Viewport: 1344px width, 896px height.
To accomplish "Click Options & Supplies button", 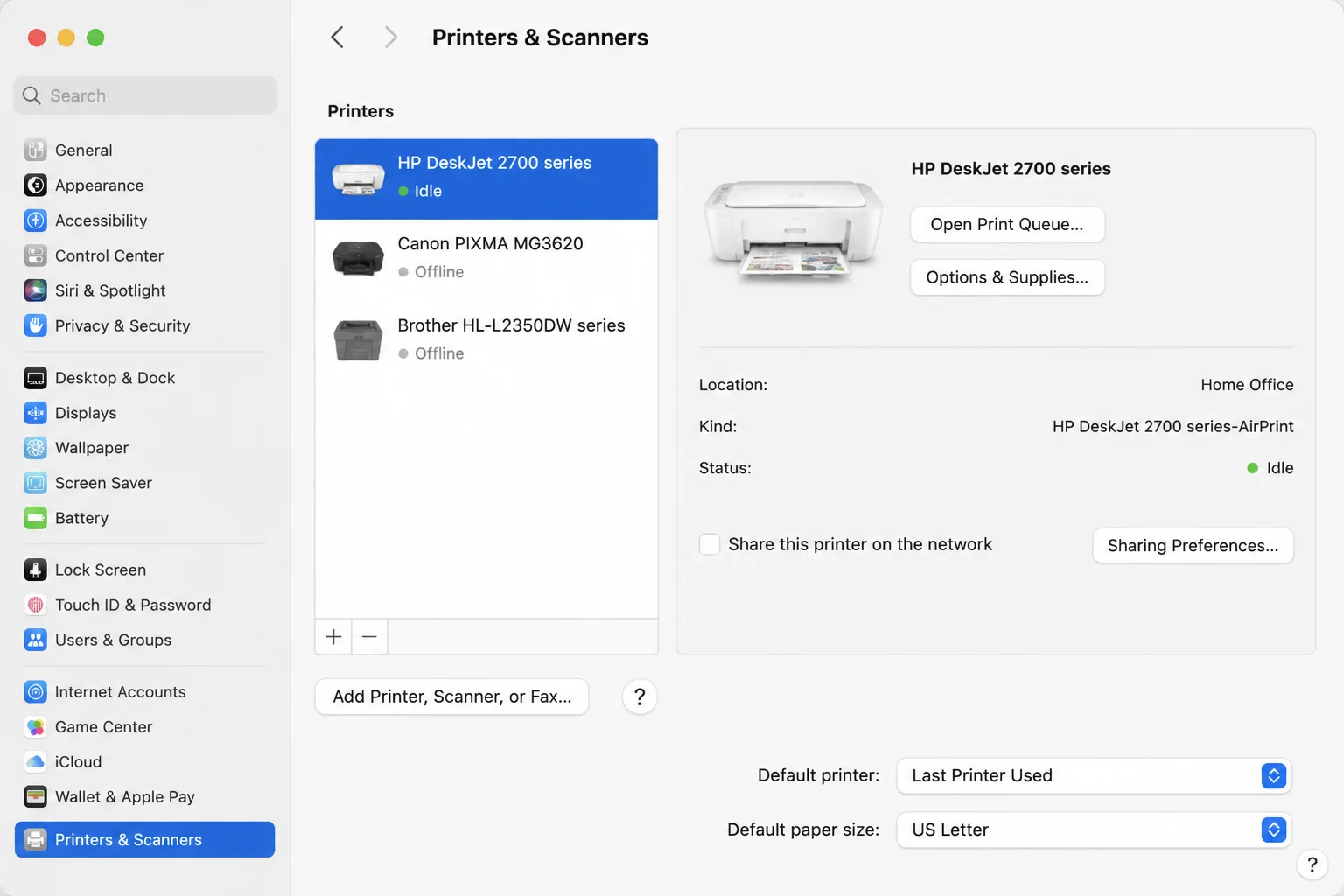I will 1007,277.
